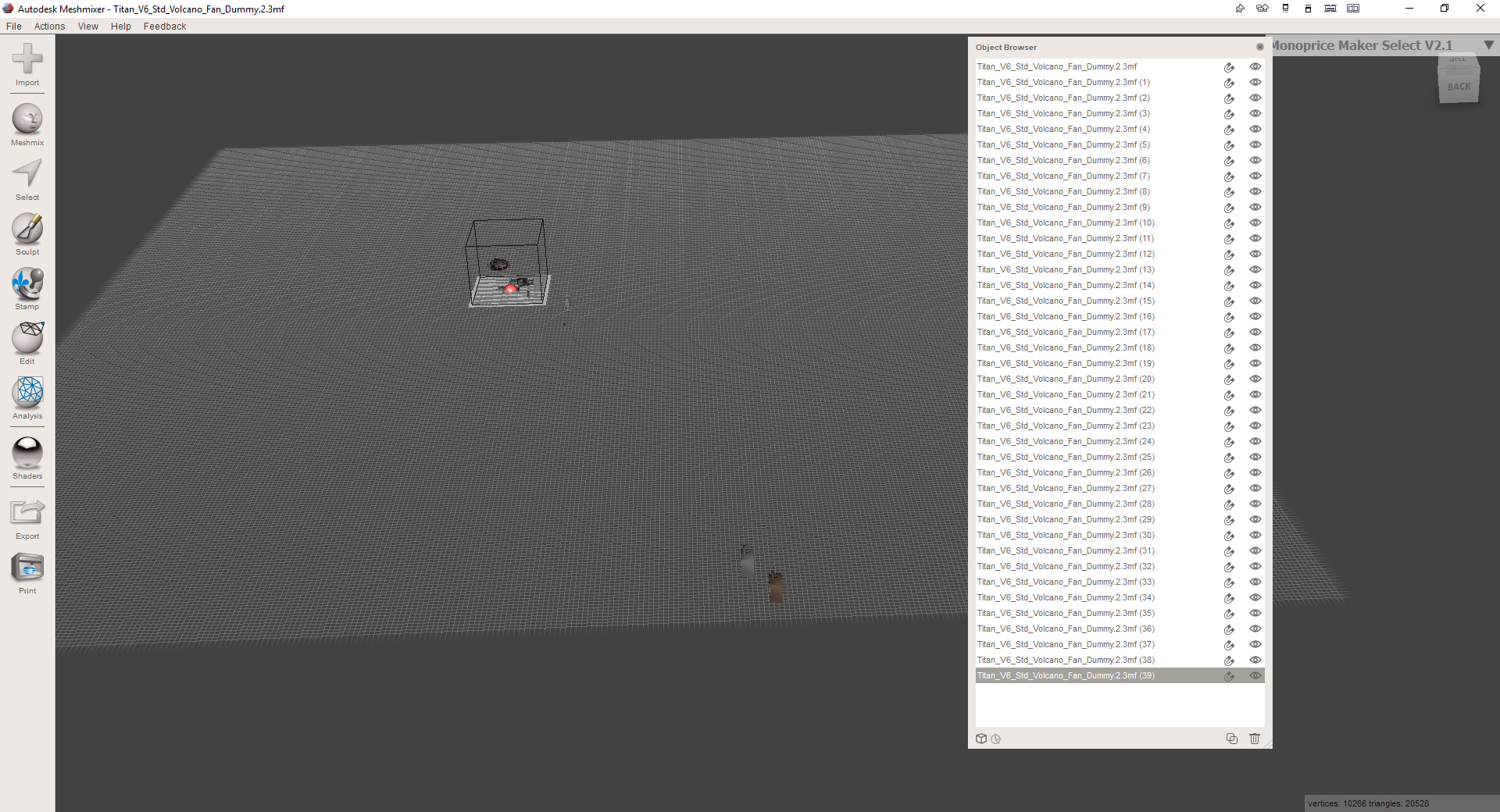Image resolution: width=1500 pixels, height=812 pixels.
Task: Click the vertices and triangles status text
Action: (x=1368, y=803)
